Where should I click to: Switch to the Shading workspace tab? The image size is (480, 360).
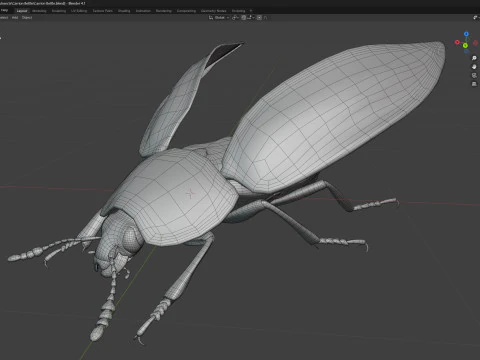pyautogui.click(x=124, y=11)
